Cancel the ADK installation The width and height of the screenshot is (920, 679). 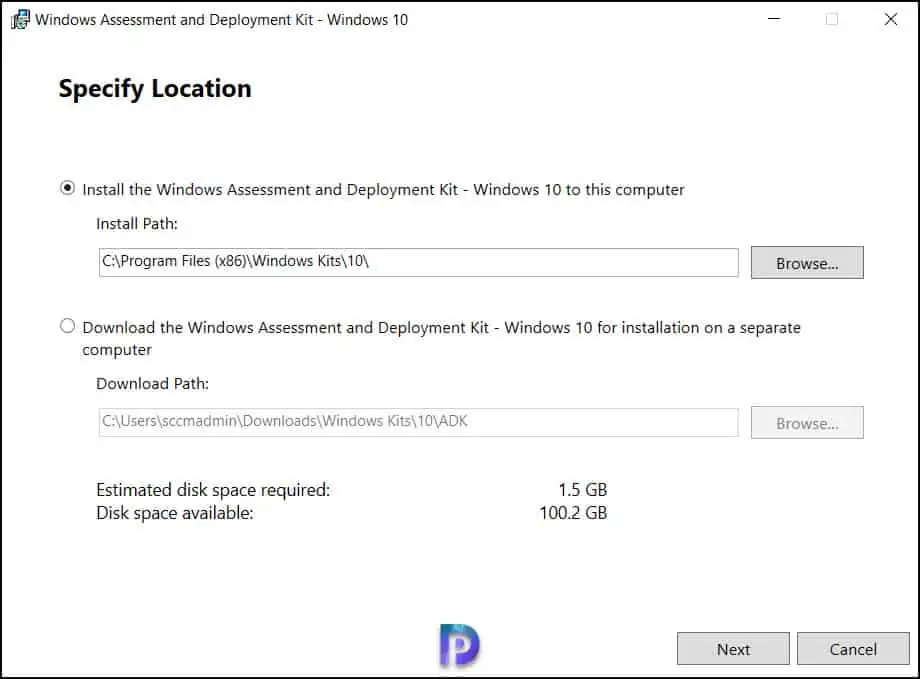pos(853,648)
